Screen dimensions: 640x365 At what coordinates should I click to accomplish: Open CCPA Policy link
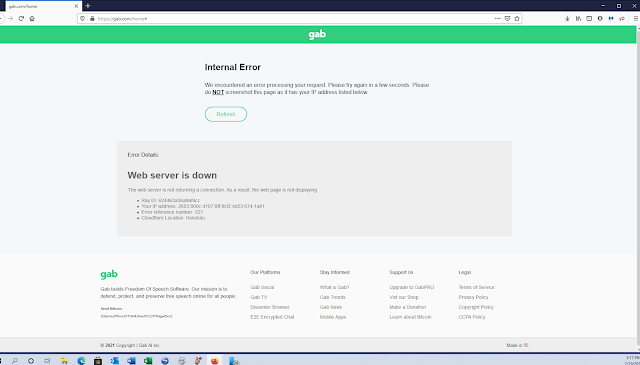(x=472, y=317)
